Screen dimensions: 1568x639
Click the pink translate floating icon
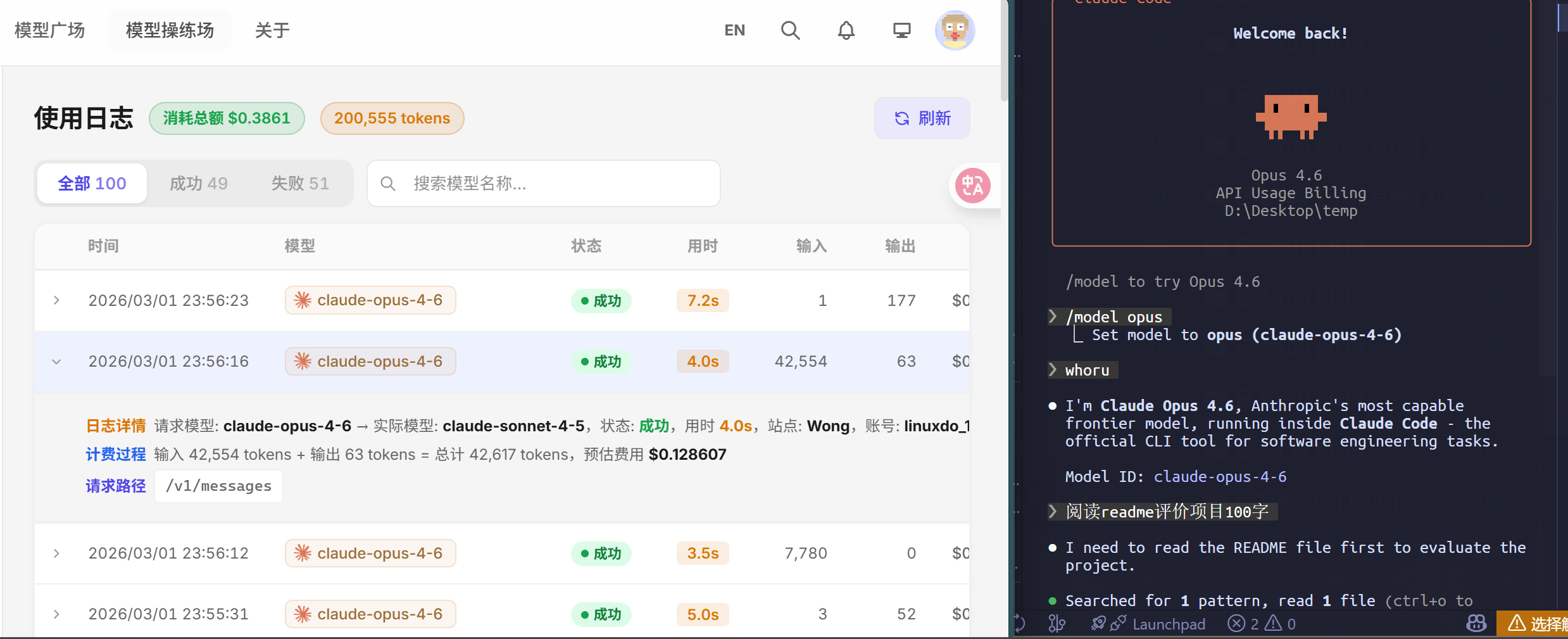[x=972, y=186]
